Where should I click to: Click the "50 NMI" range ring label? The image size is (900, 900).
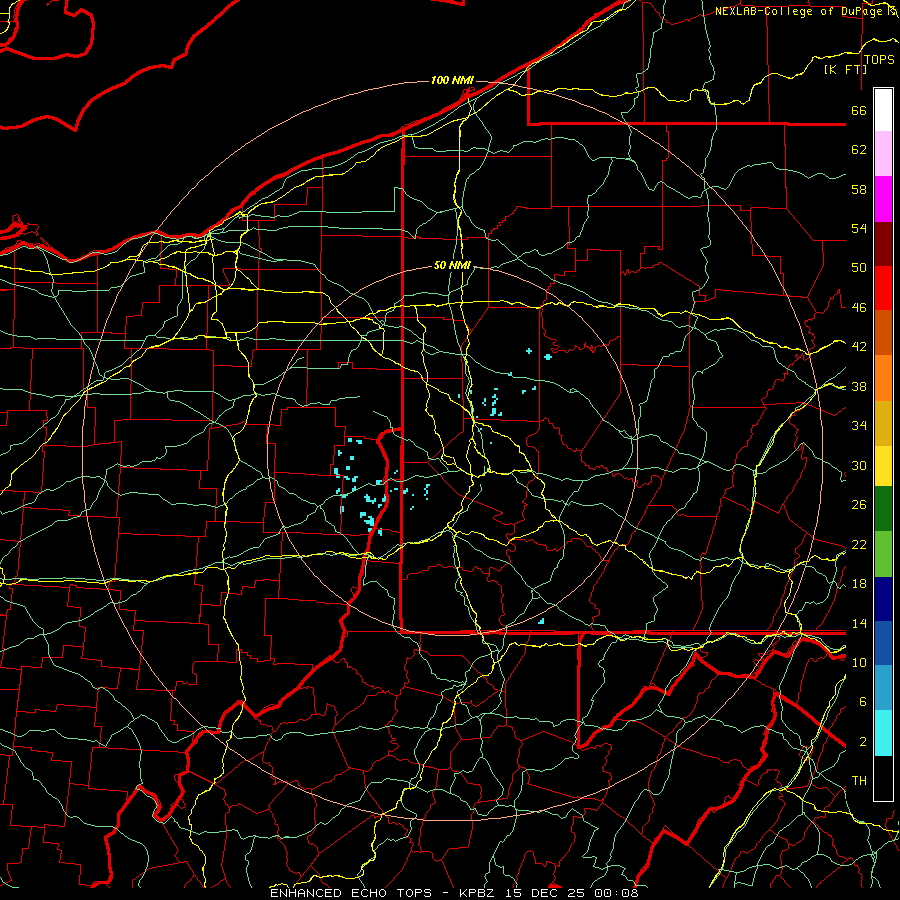click(452, 265)
